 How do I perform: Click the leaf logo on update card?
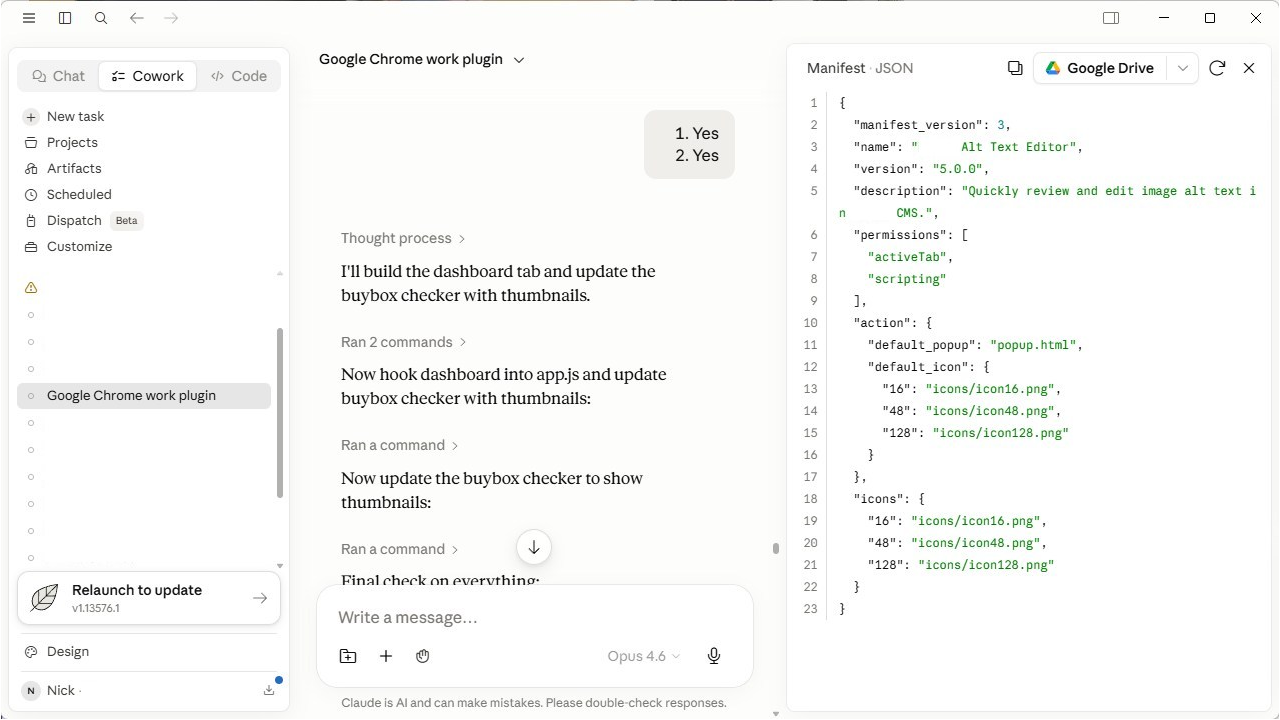click(45, 598)
